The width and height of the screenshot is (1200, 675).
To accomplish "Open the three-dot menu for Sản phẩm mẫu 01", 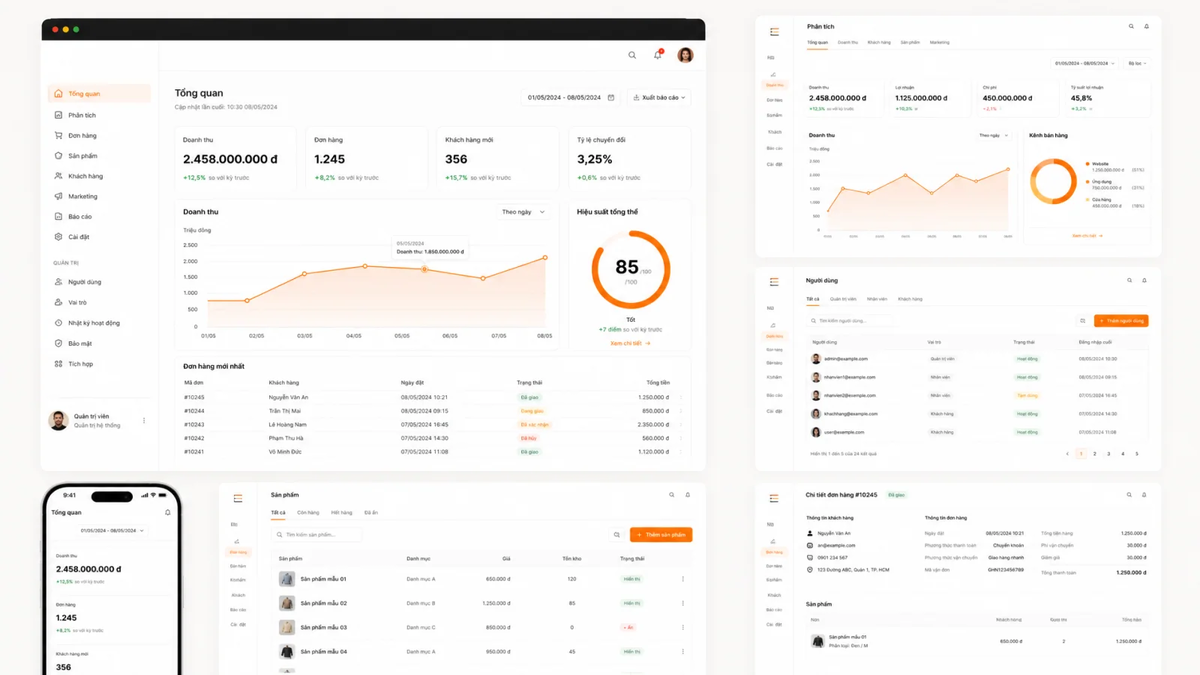I will [683, 579].
